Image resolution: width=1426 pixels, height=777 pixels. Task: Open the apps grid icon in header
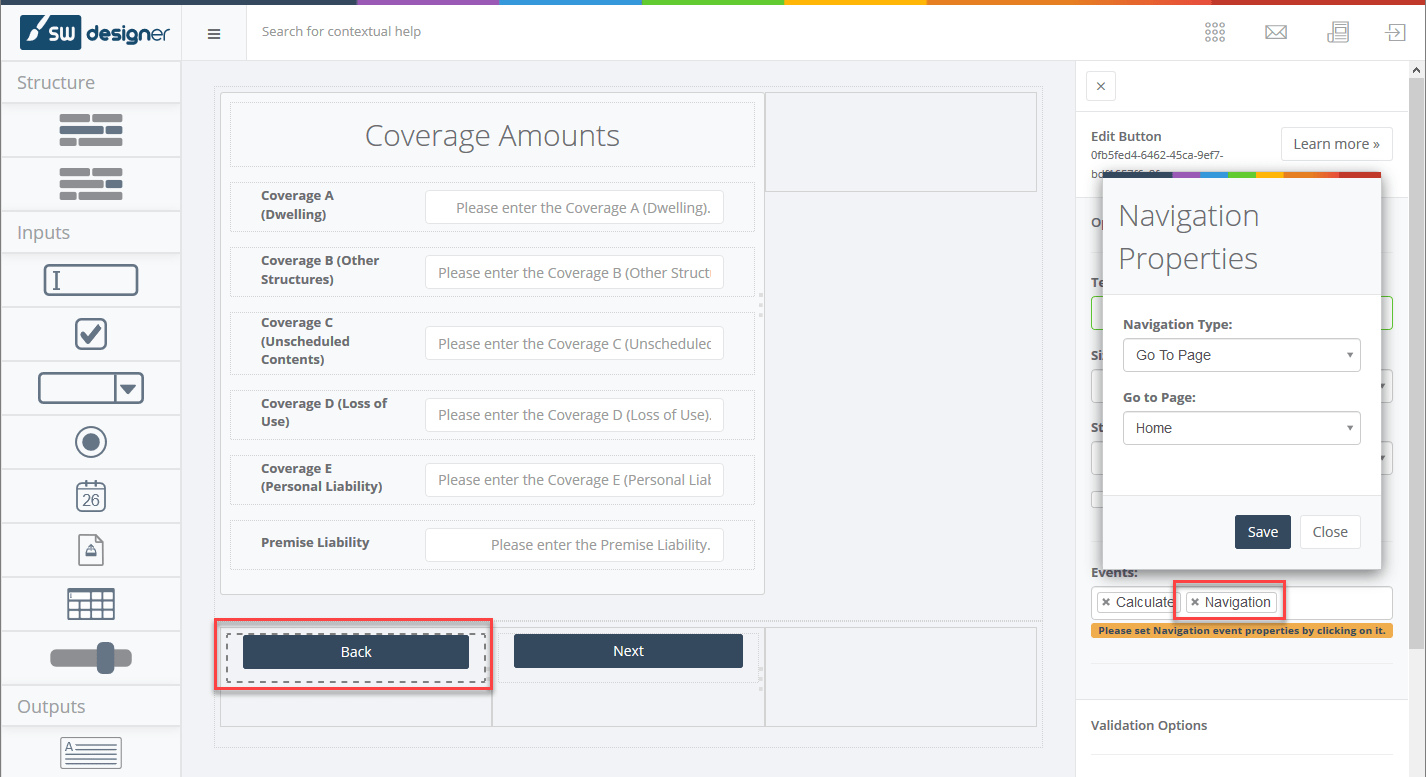[1215, 32]
